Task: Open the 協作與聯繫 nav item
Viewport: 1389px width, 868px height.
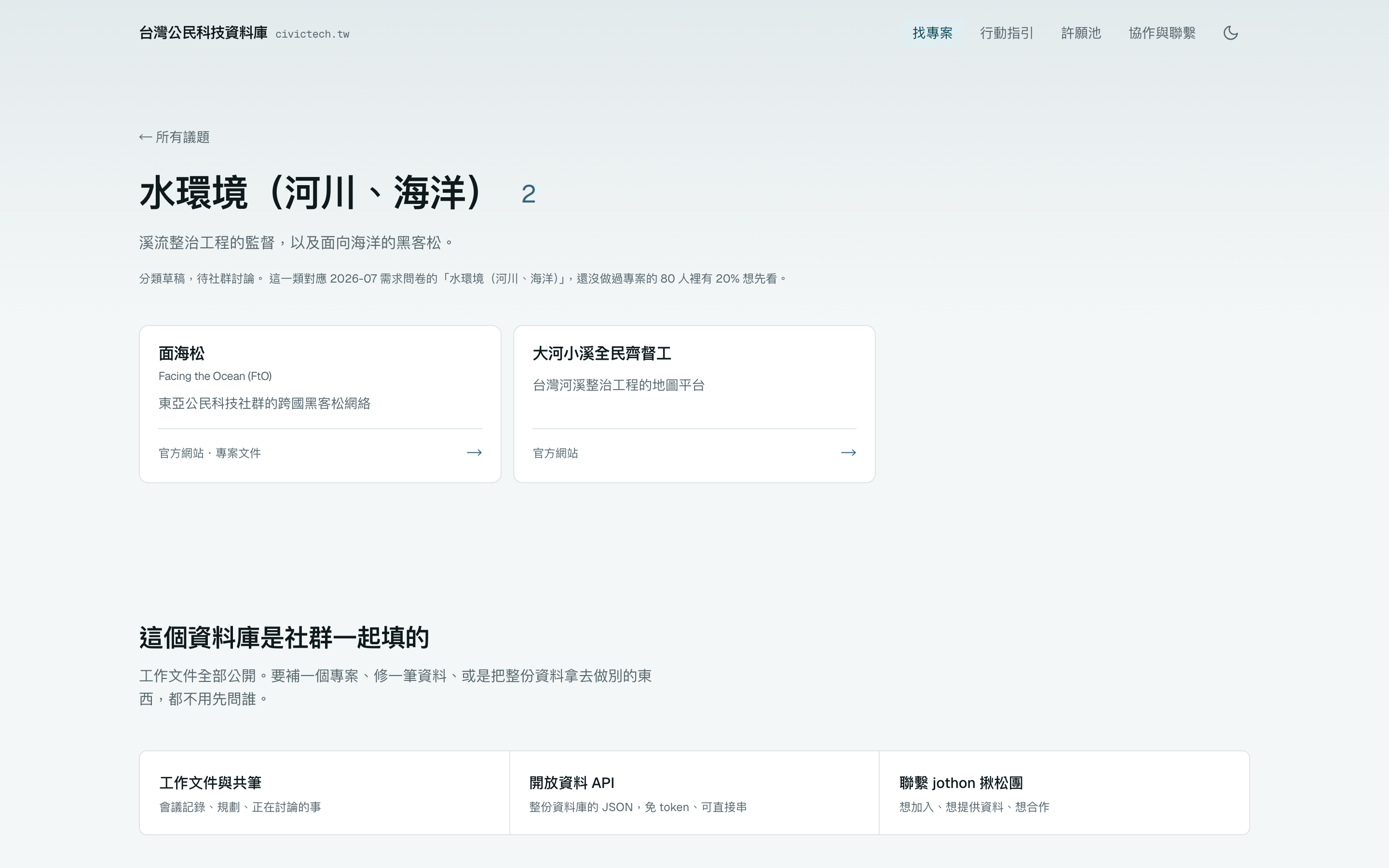Action: (1162, 33)
